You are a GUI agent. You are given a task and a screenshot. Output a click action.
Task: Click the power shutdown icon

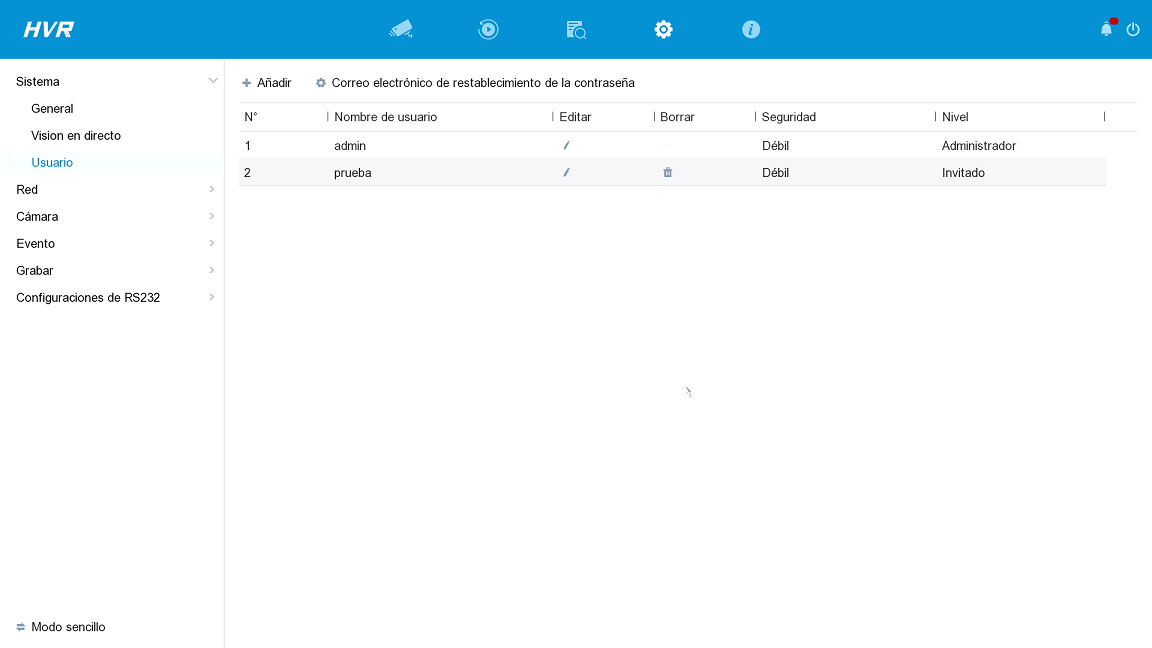pos(1133,29)
